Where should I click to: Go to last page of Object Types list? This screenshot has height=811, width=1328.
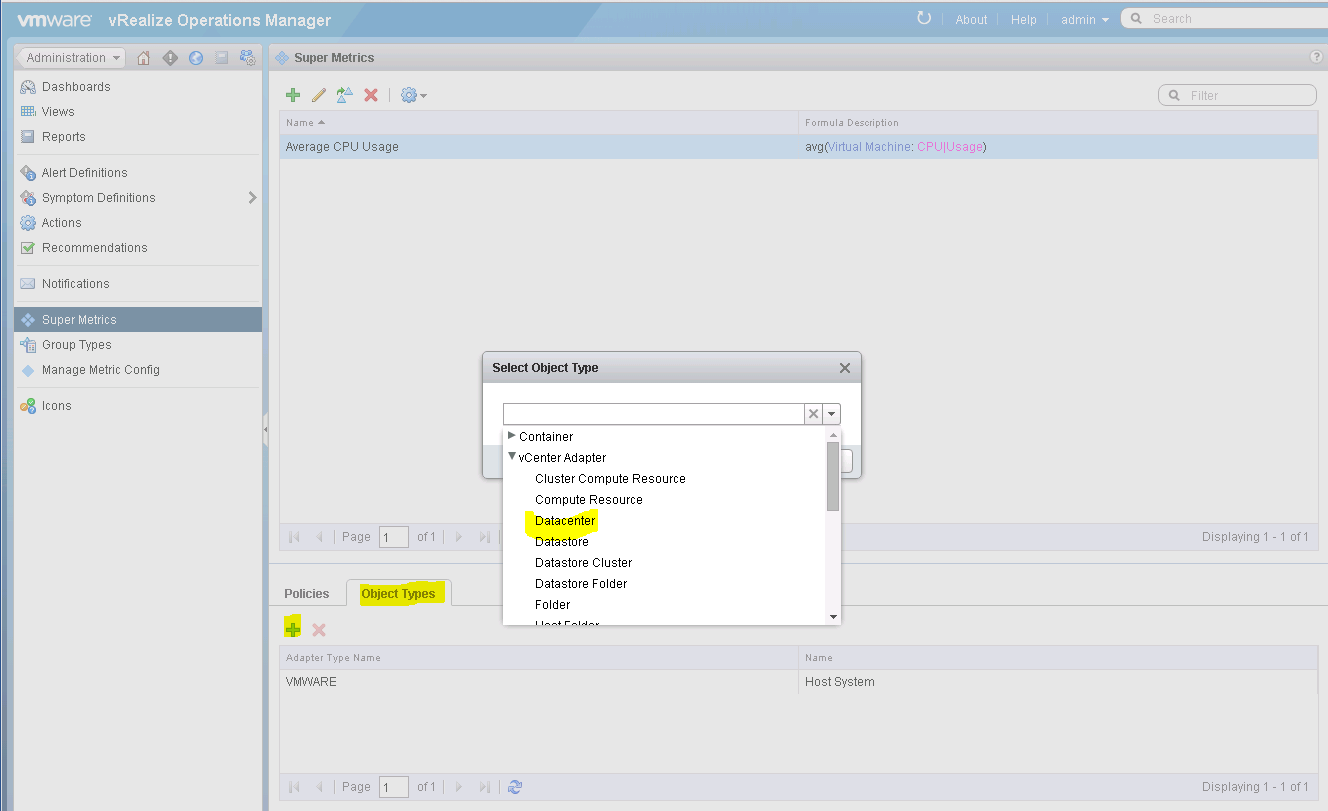pyautogui.click(x=485, y=787)
